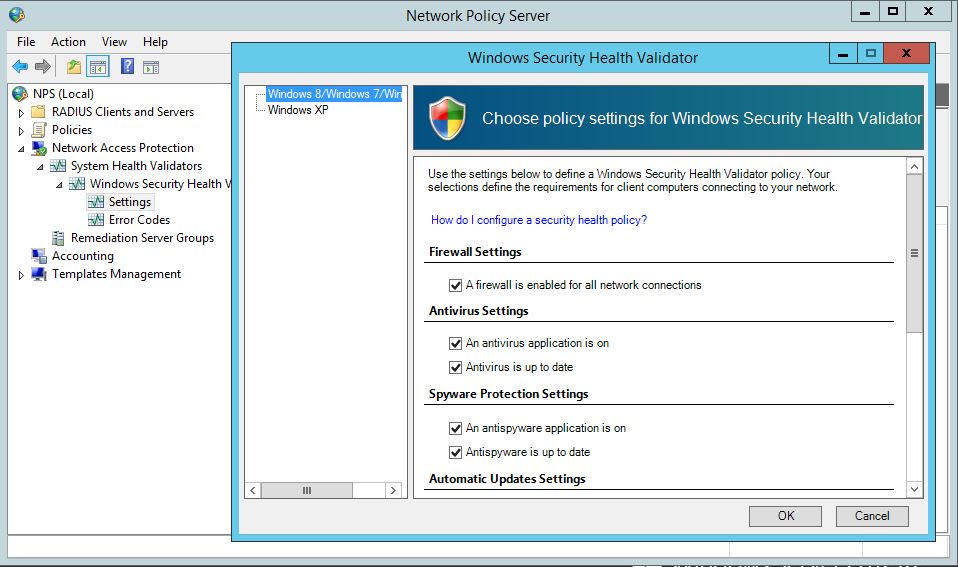Click the RADIUS Clients and Servers folder icon
The height and width of the screenshot is (567, 958).
point(38,112)
